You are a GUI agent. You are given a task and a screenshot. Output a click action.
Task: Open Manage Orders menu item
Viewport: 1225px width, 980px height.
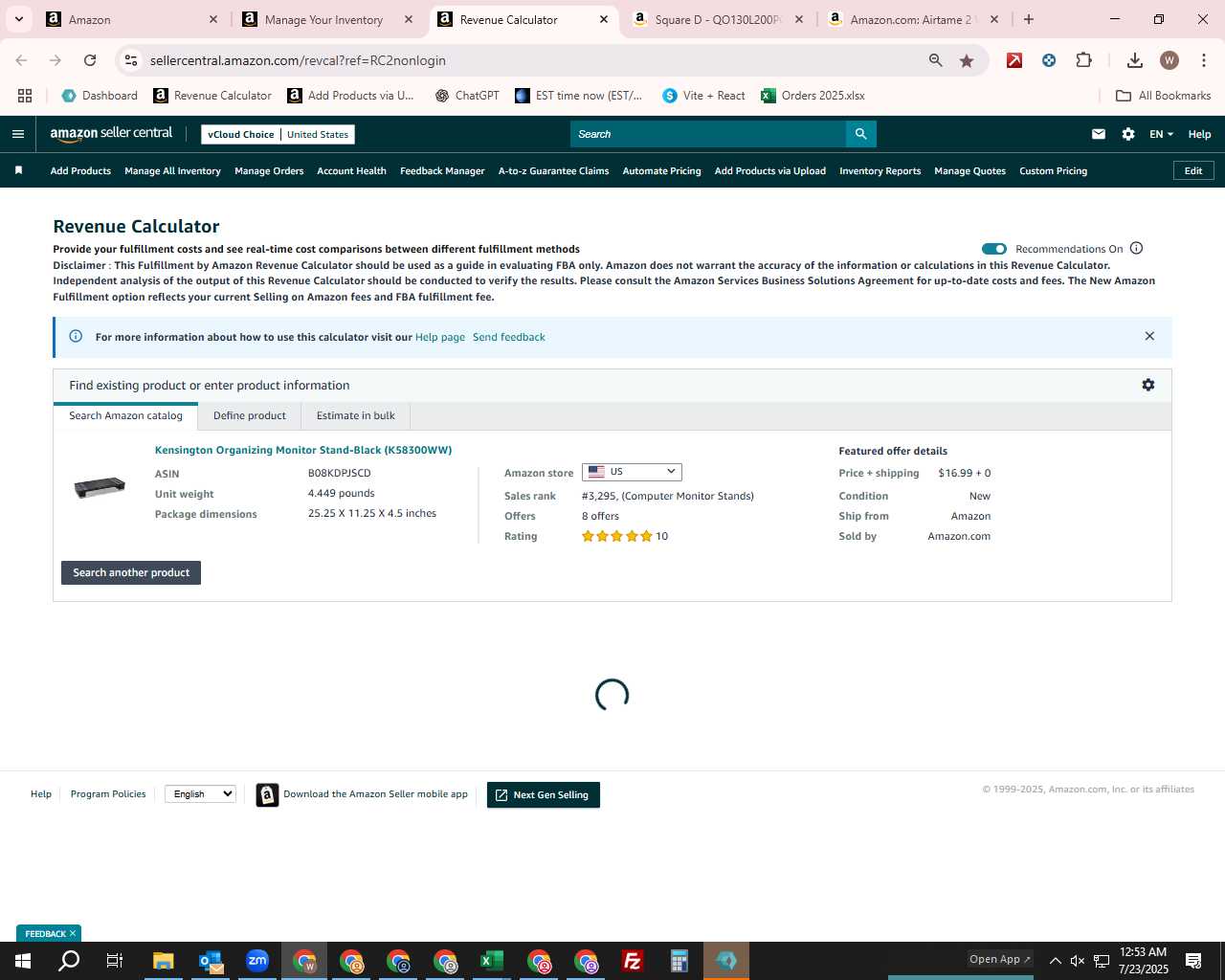tap(269, 171)
